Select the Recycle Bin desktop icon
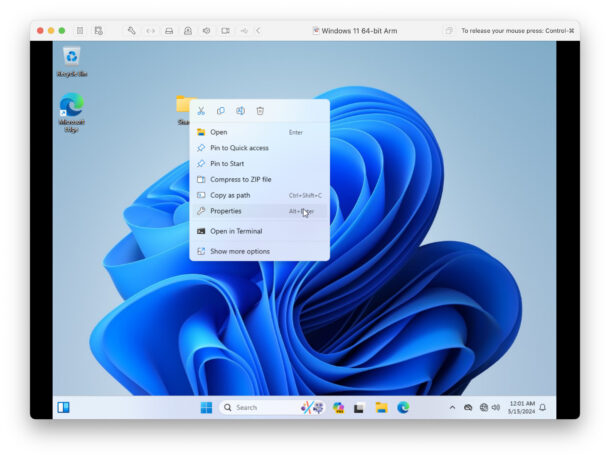610x459 pixels. [71, 59]
